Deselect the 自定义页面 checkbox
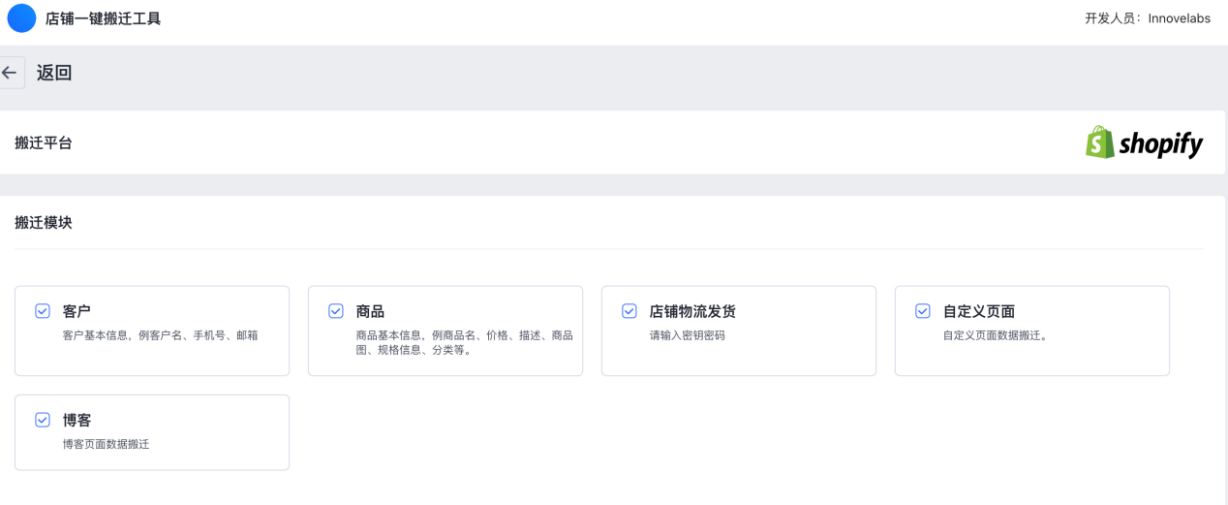The width and height of the screenshot is (1228, 505). pos(922,311)
